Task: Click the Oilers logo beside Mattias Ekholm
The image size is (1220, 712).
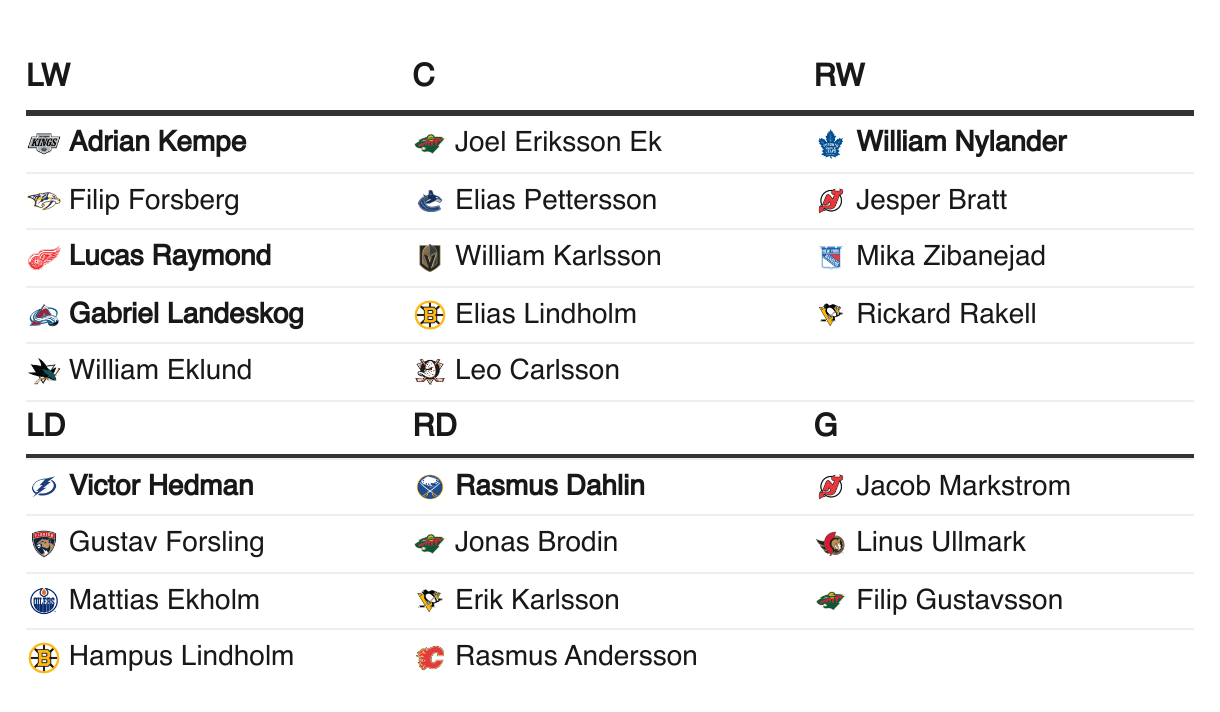Action: click(x=44, y=601)
